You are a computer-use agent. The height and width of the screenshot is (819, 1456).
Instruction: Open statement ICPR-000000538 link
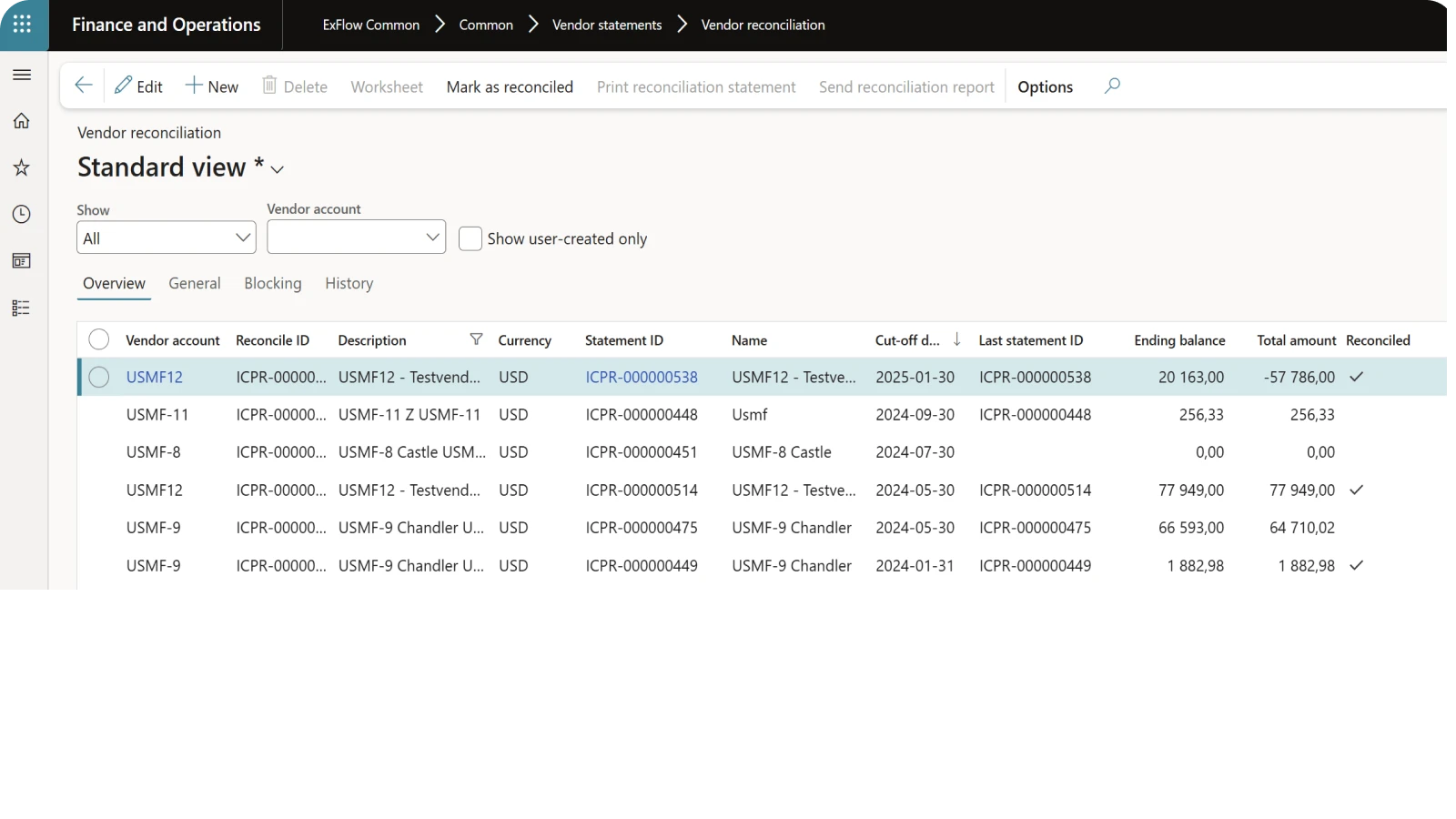pyautogui.click(x=642, y=377)
